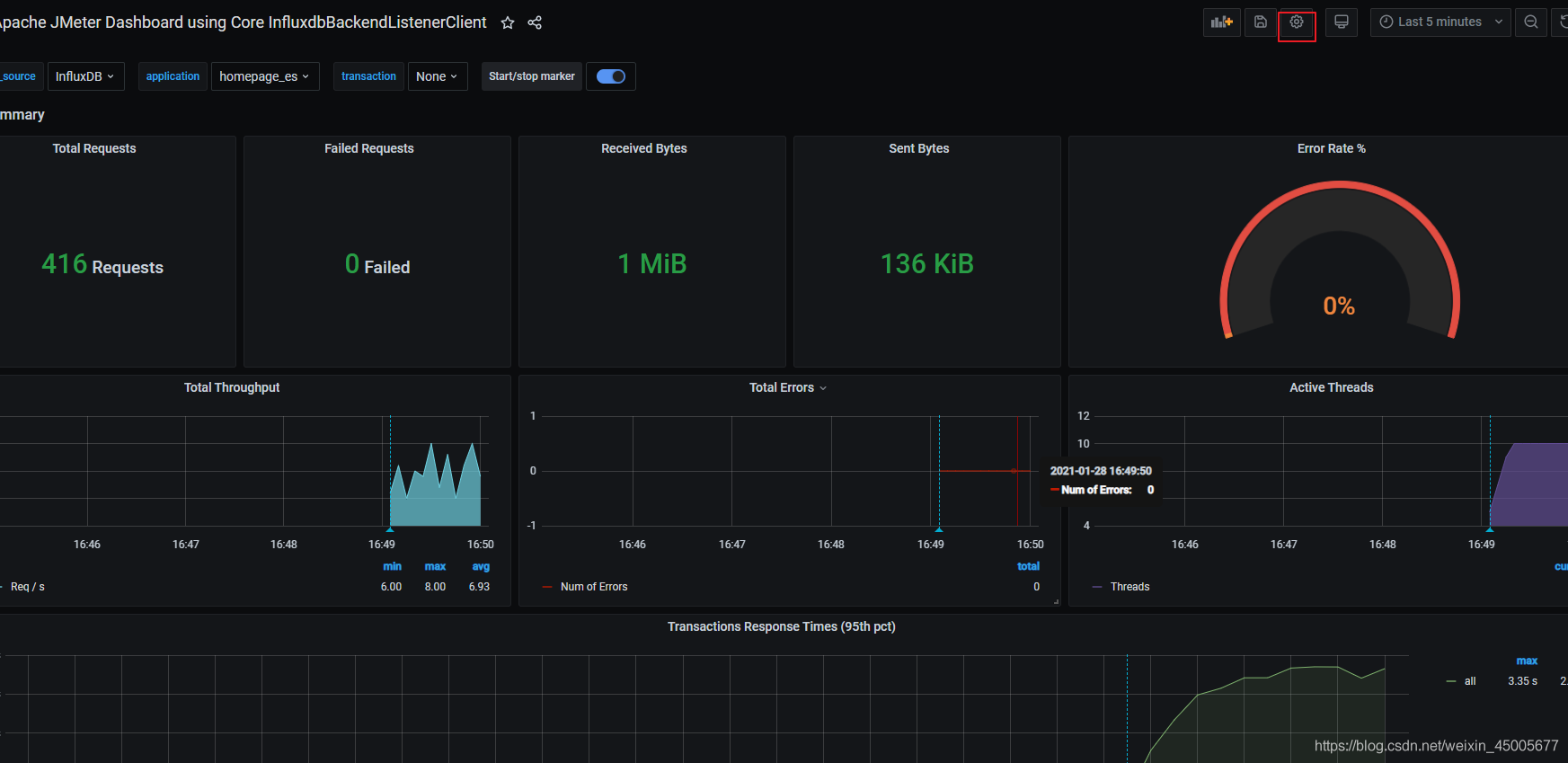The image size is (1568, 763).
Task: Click the red Num of Errors color line
Action: point(547,587)
